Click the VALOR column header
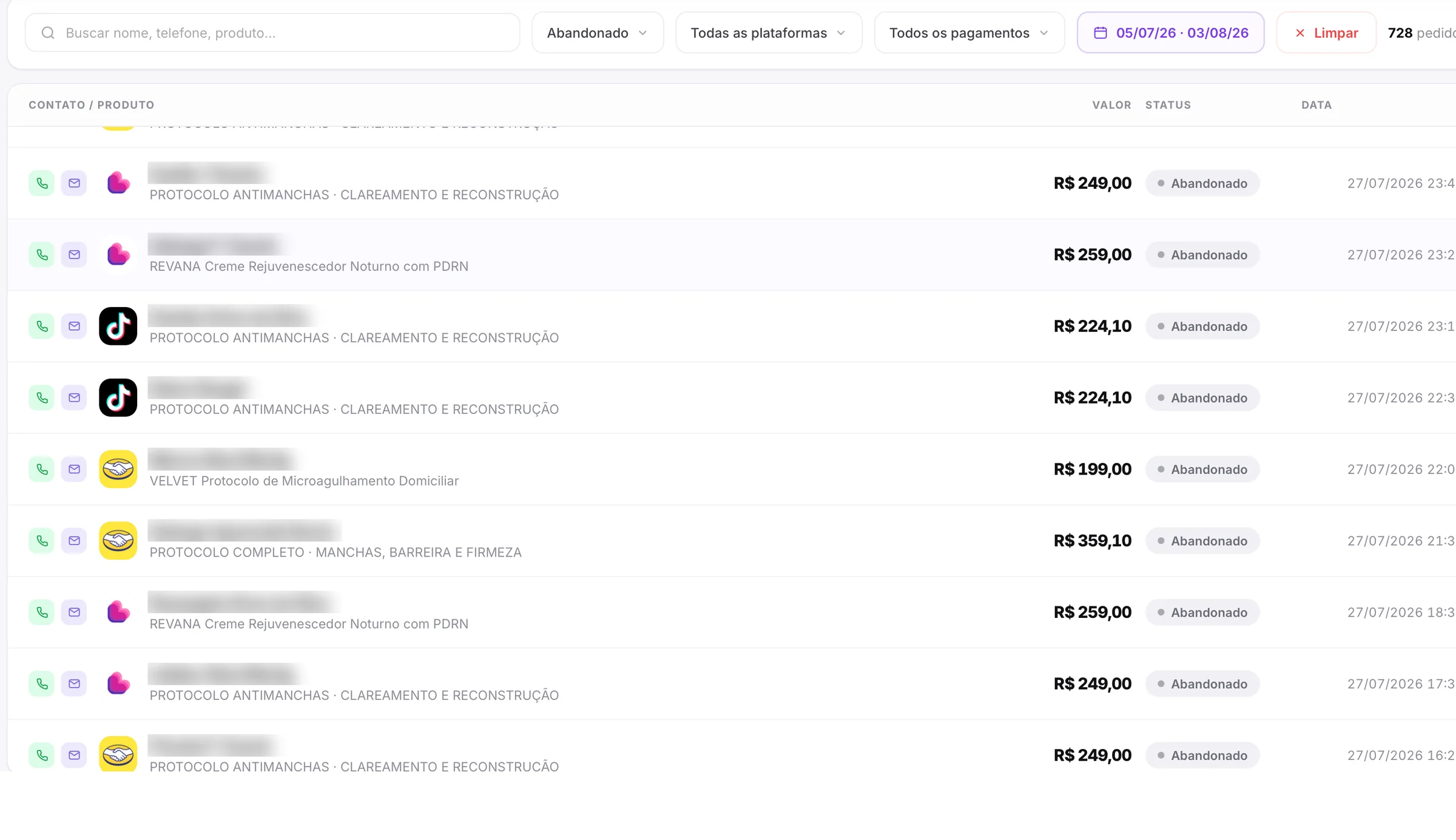1456x840 pixels. [x=1111, y=105]
